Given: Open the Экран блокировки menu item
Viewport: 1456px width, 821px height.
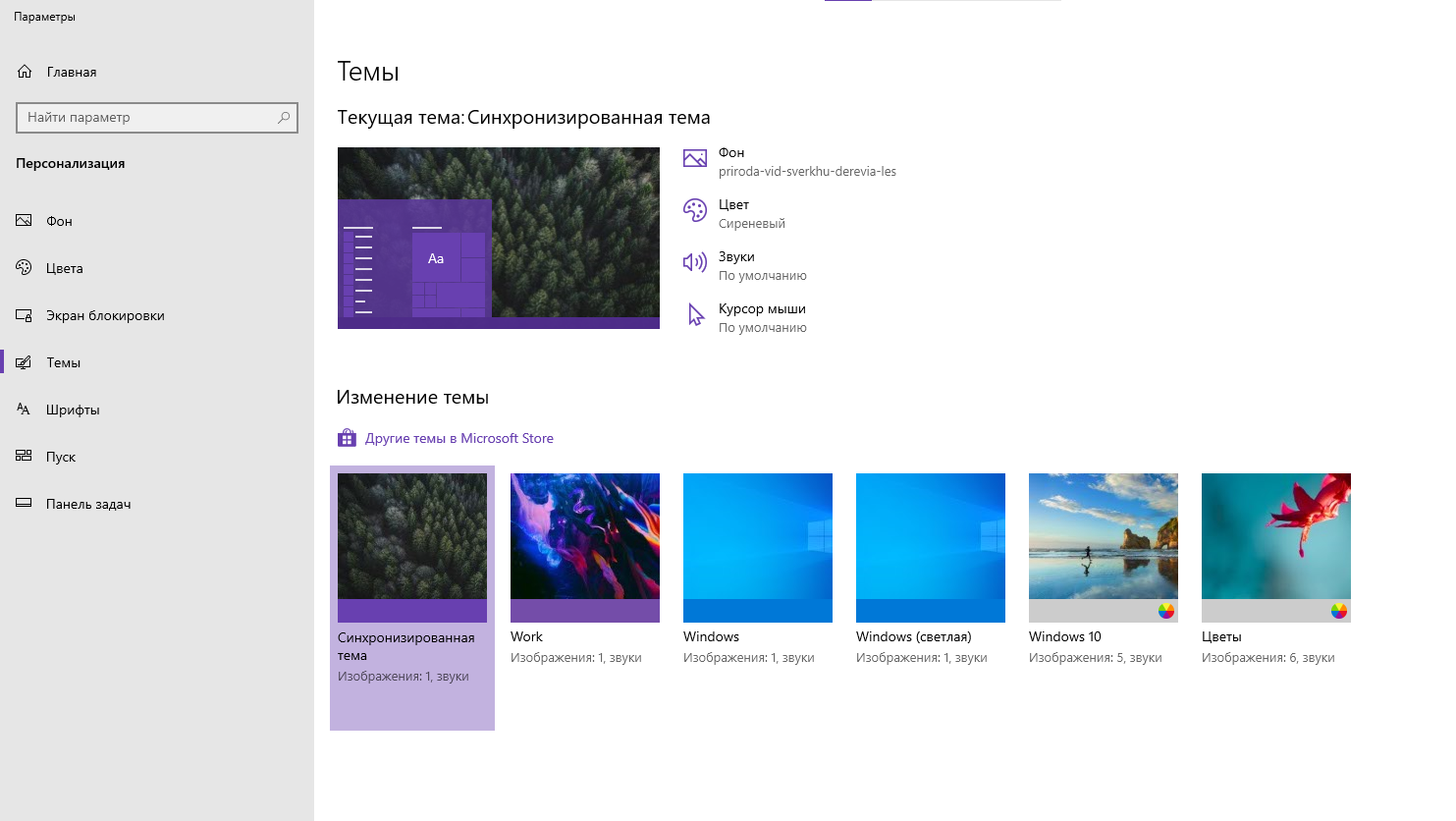Looking at the screenshot, I should pos(105,315).
